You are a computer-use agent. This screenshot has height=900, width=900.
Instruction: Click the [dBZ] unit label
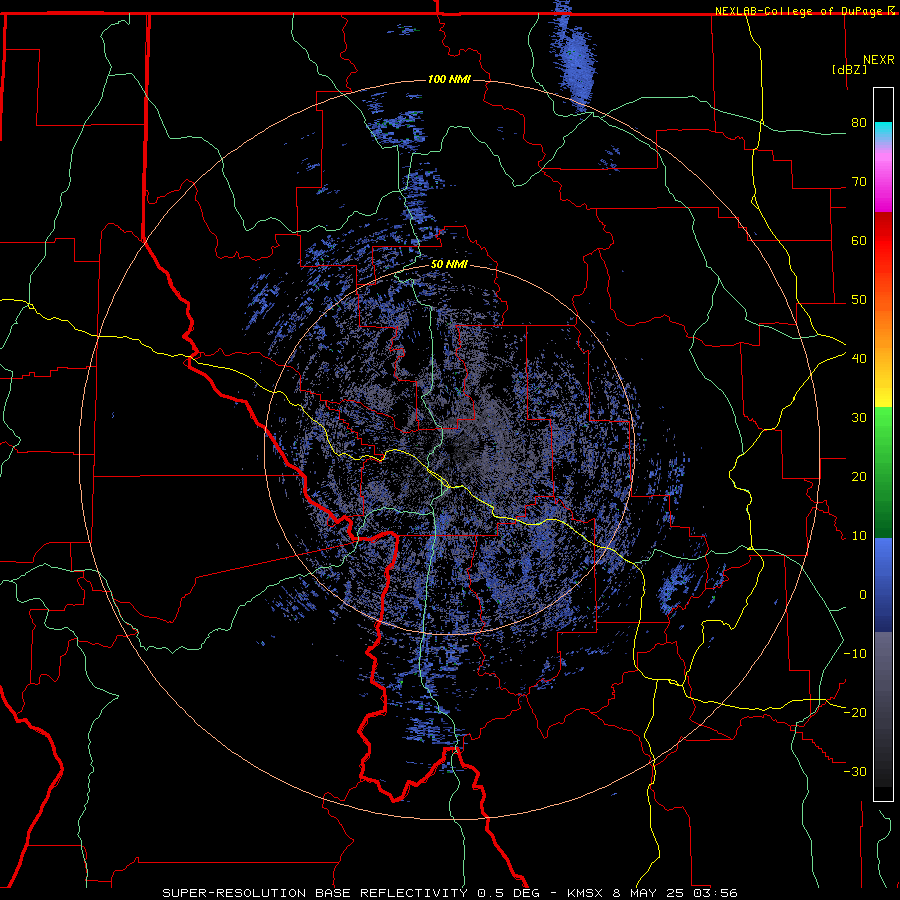click(849, 69)
